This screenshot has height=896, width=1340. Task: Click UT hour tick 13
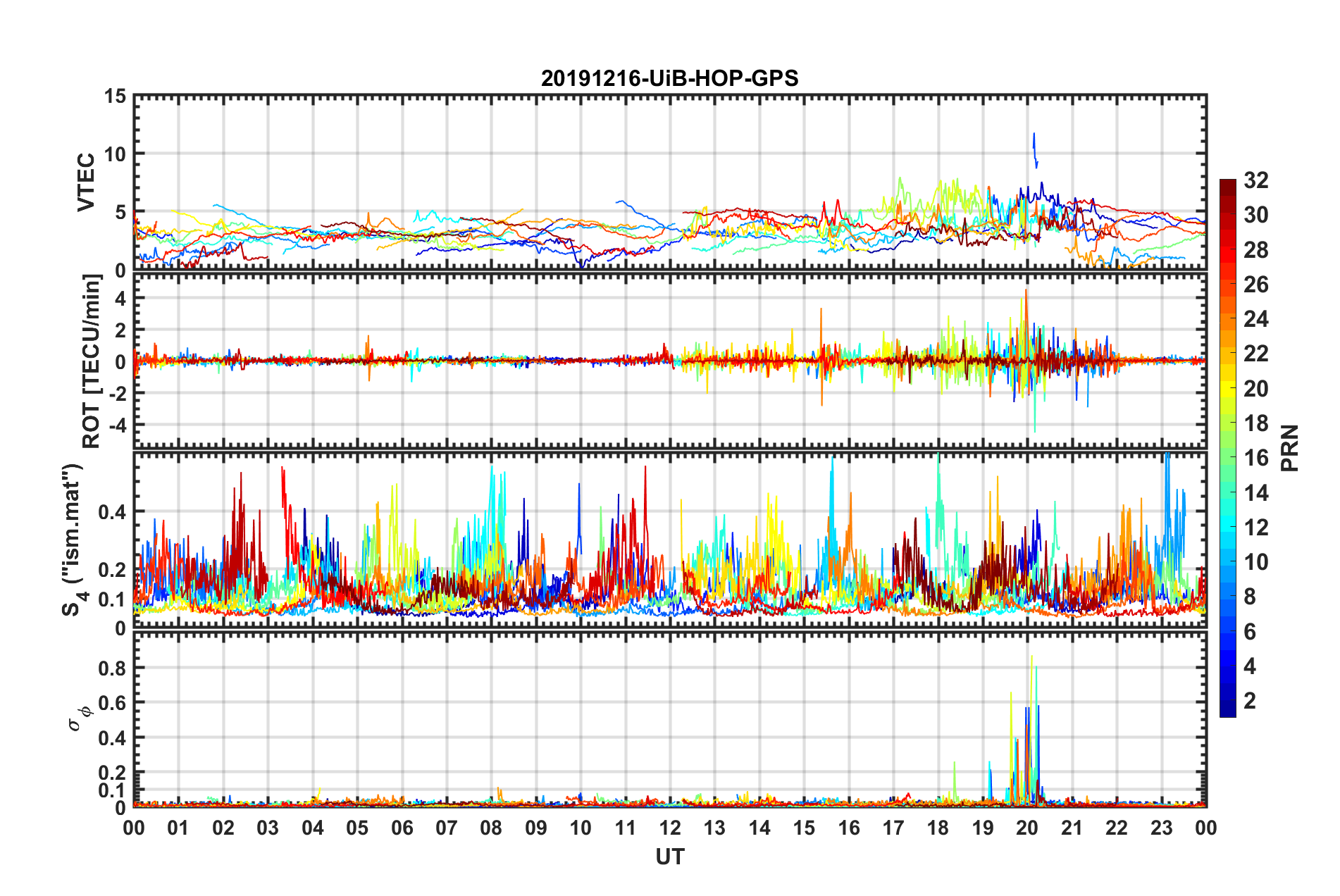[715, 828]
